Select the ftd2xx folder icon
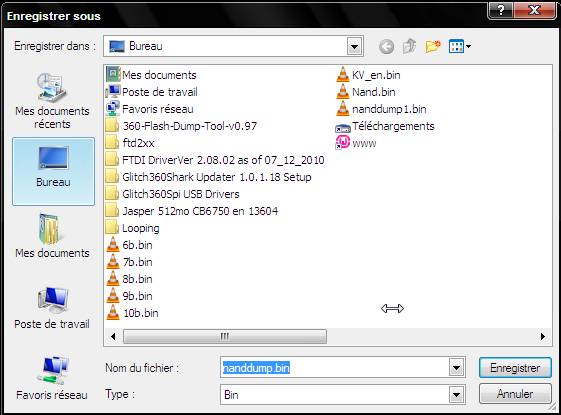The image size is (561, 415). (x=112, y=143)
